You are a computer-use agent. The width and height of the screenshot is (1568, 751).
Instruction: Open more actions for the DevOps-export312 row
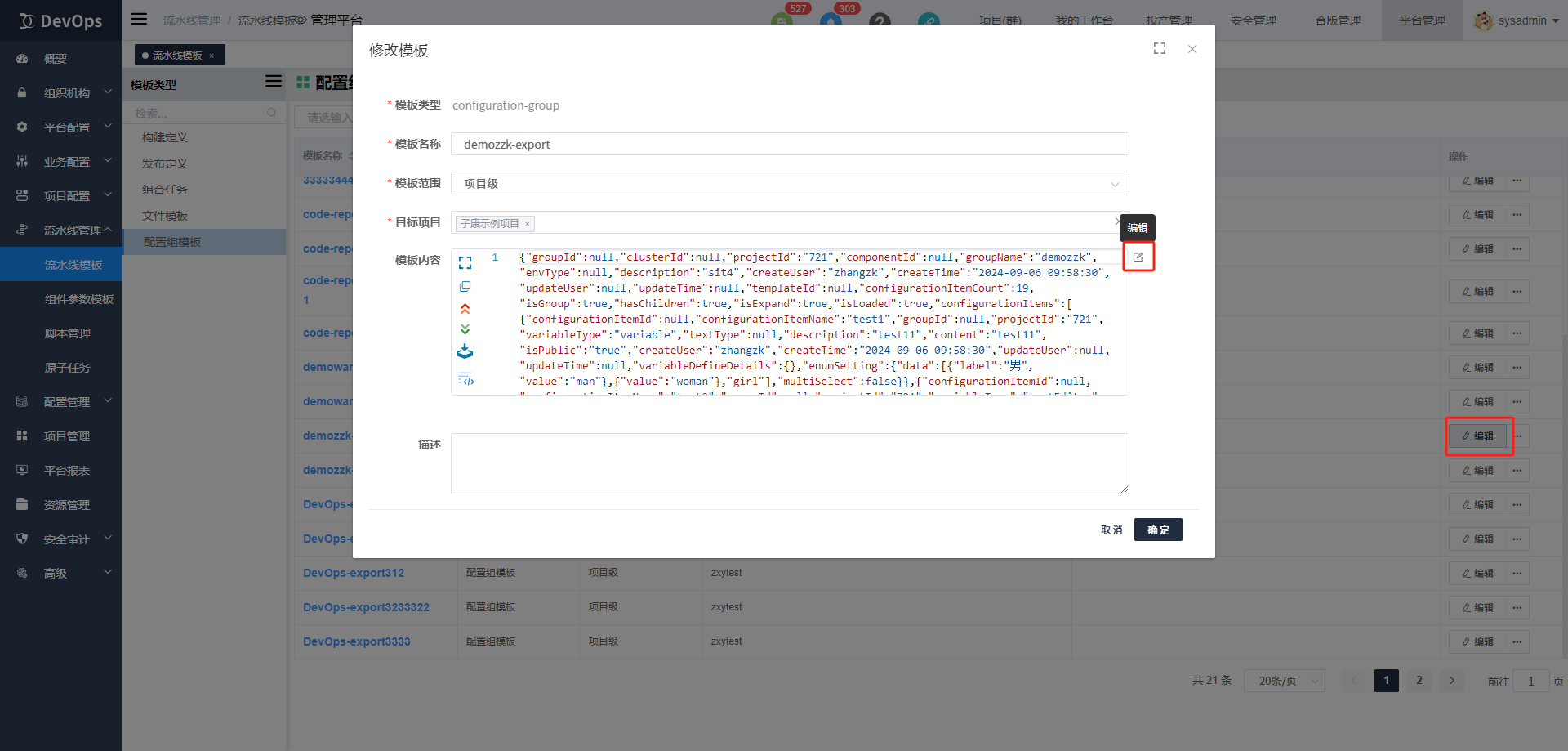(1517, 573)
